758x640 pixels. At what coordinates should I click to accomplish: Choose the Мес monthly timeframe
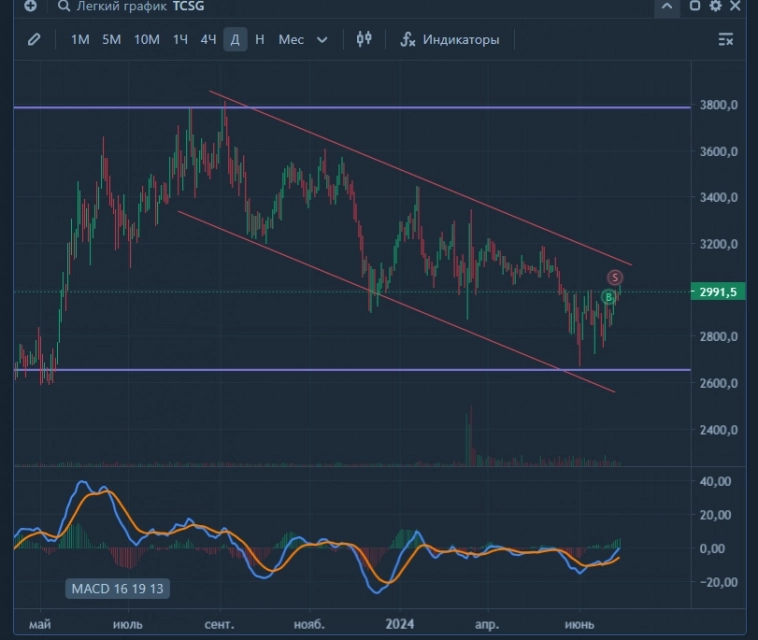coord(291,40)
